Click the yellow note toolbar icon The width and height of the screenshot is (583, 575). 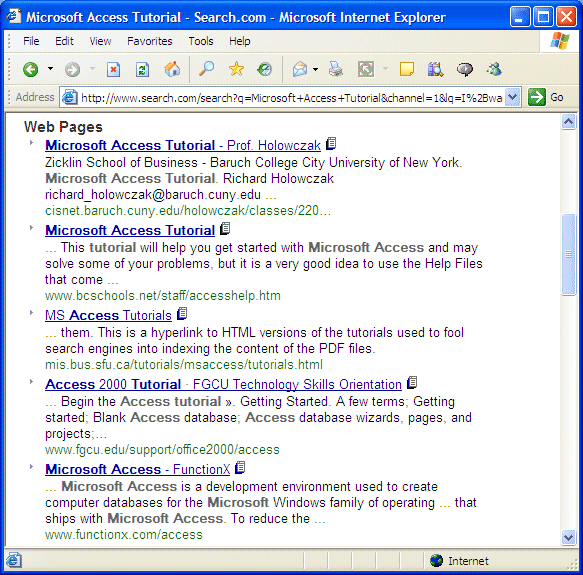tap(407, 69)
